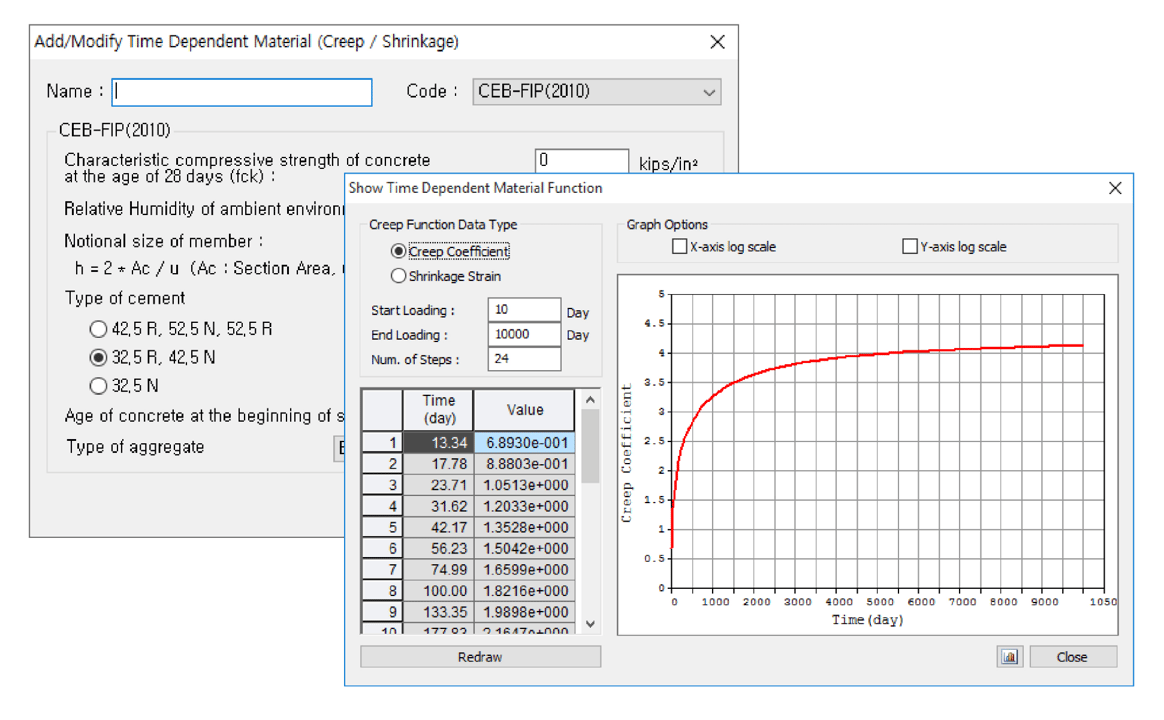Click the End Loading input field
Viewport: 1164px width, 720px height.
click(x=524, y=335)
